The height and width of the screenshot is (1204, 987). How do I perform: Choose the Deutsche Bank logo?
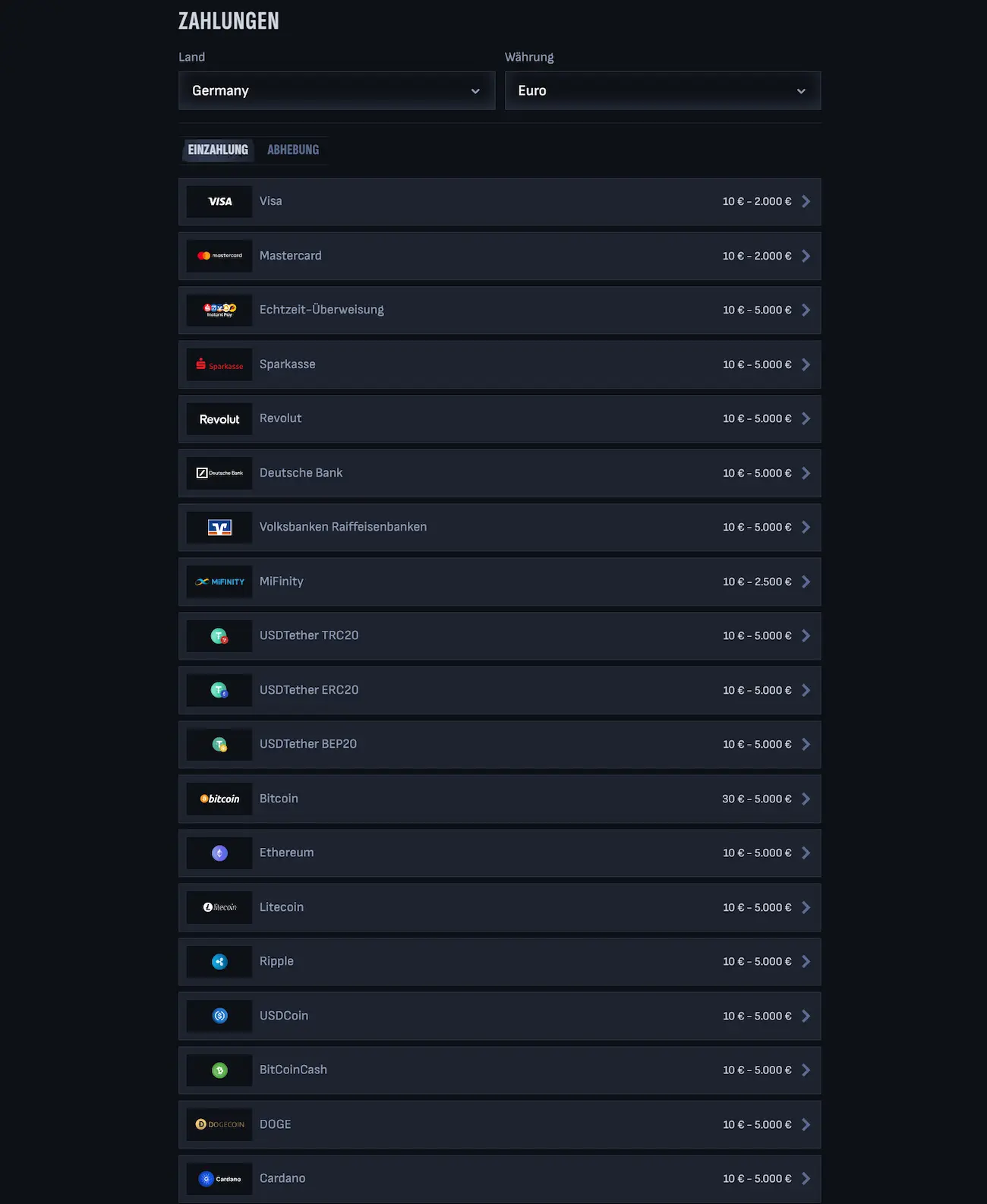[x=219, y=473]
